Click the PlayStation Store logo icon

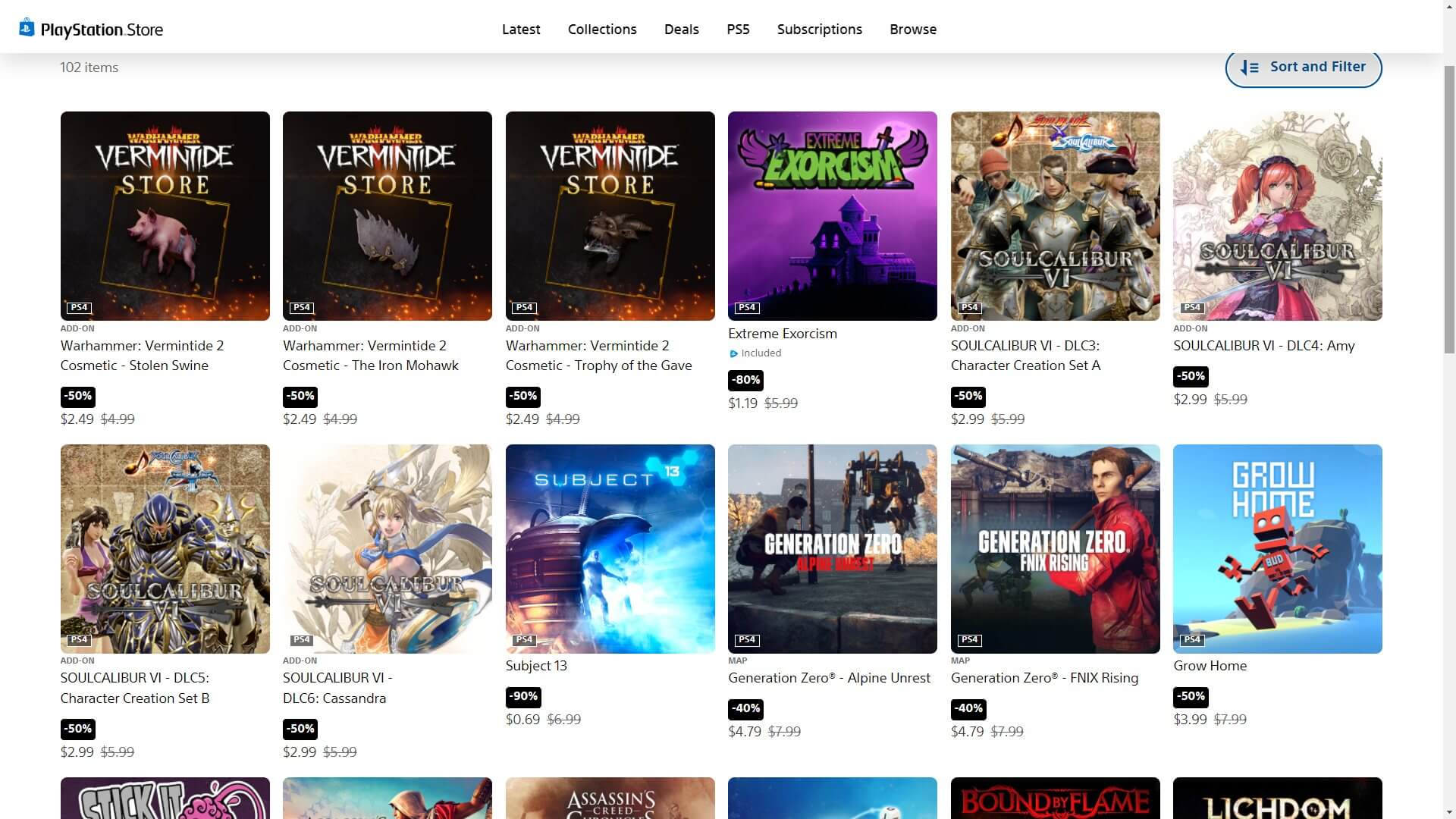(27, 28)
